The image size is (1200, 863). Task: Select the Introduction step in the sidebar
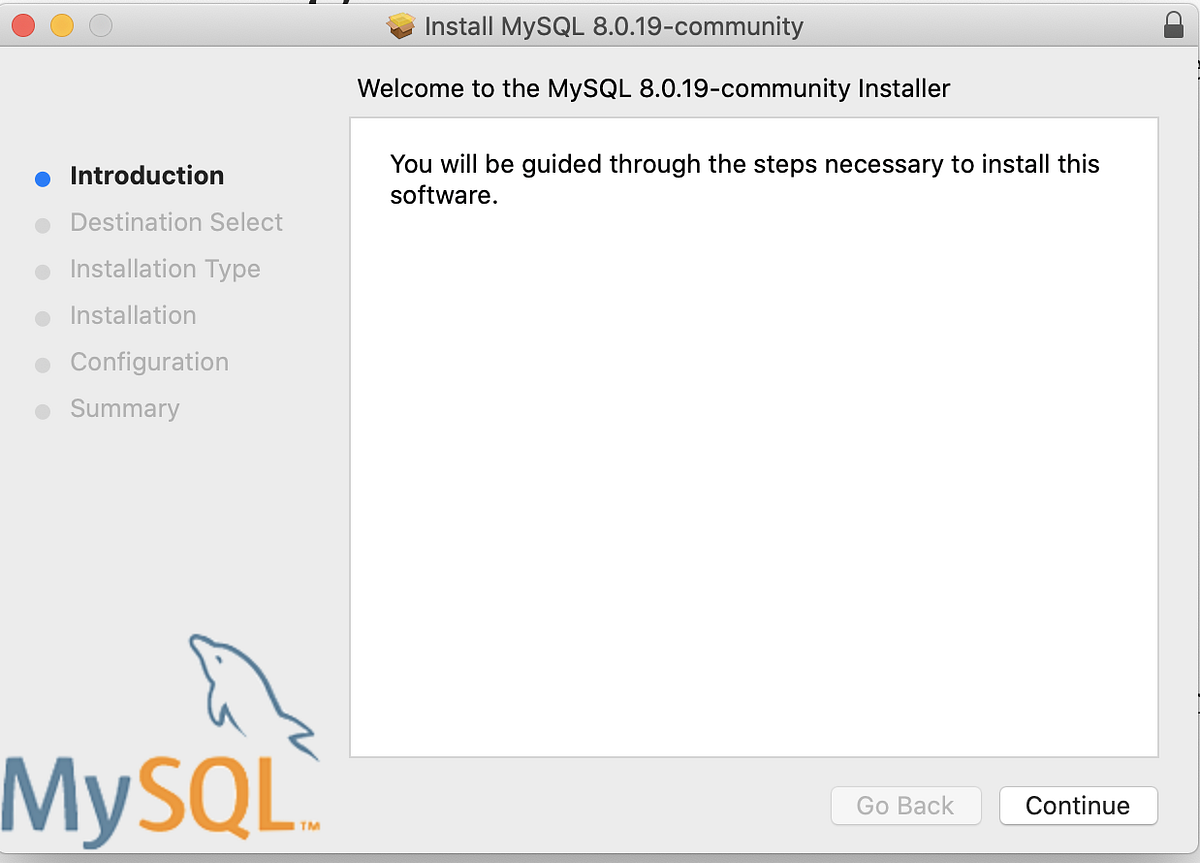[147, 176]
